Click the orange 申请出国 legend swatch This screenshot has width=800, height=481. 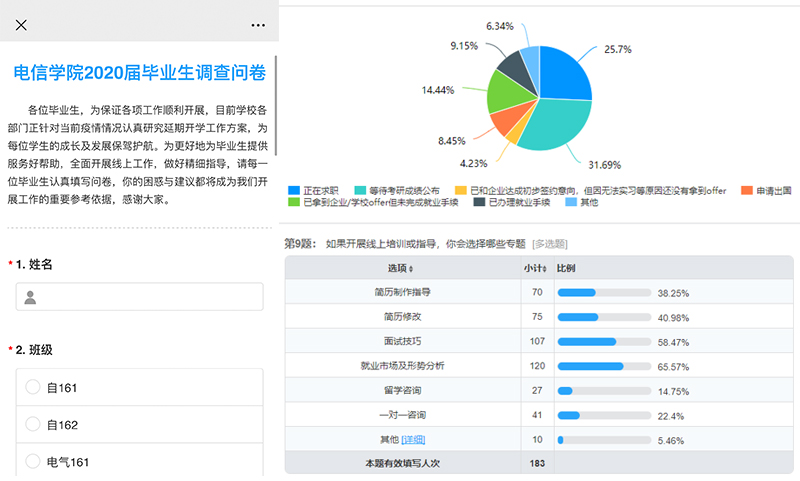click(745, 189)
